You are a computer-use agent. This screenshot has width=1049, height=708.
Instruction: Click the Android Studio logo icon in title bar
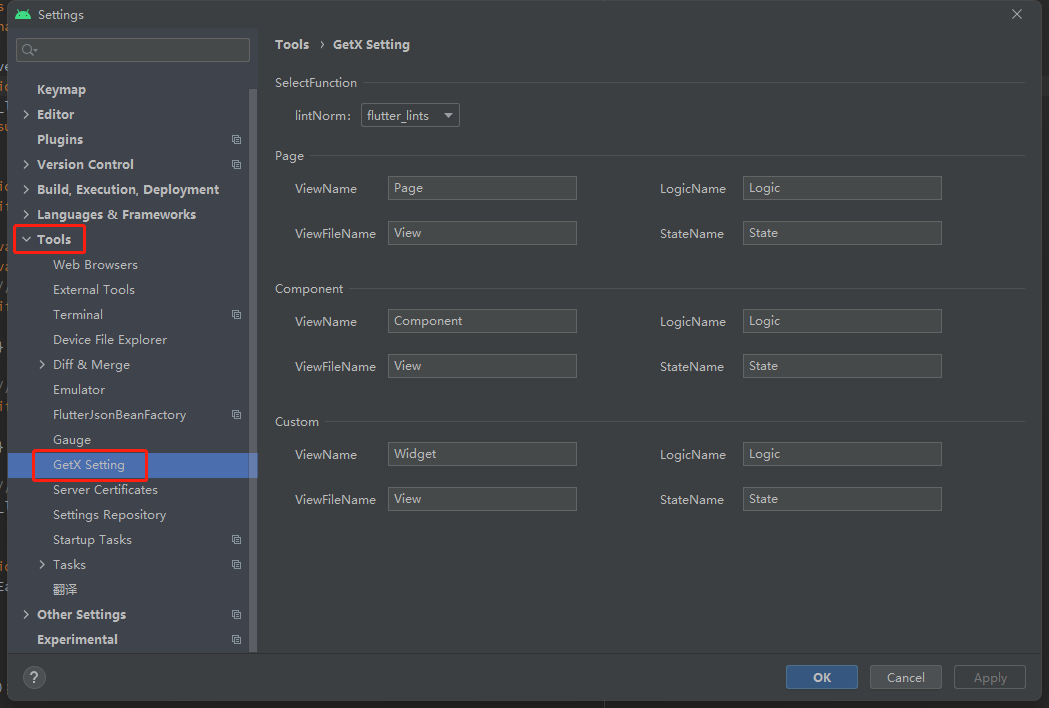point(23,14)
